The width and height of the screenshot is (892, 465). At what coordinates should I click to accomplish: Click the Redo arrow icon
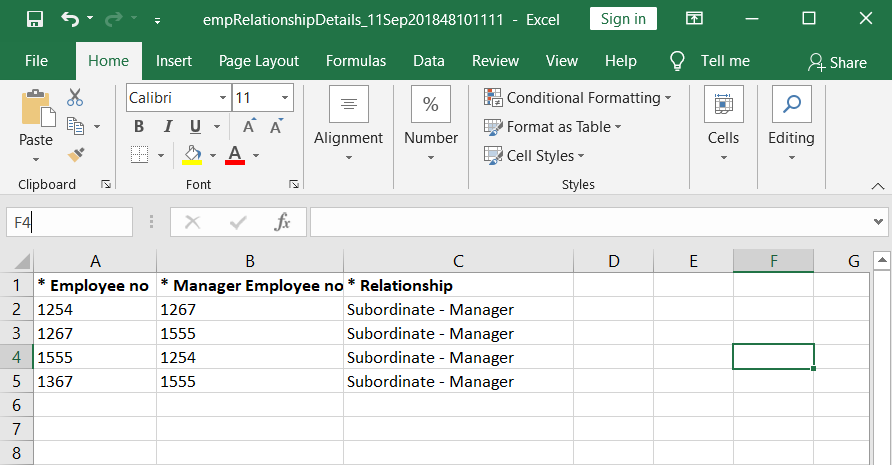[x=114, y=19]
